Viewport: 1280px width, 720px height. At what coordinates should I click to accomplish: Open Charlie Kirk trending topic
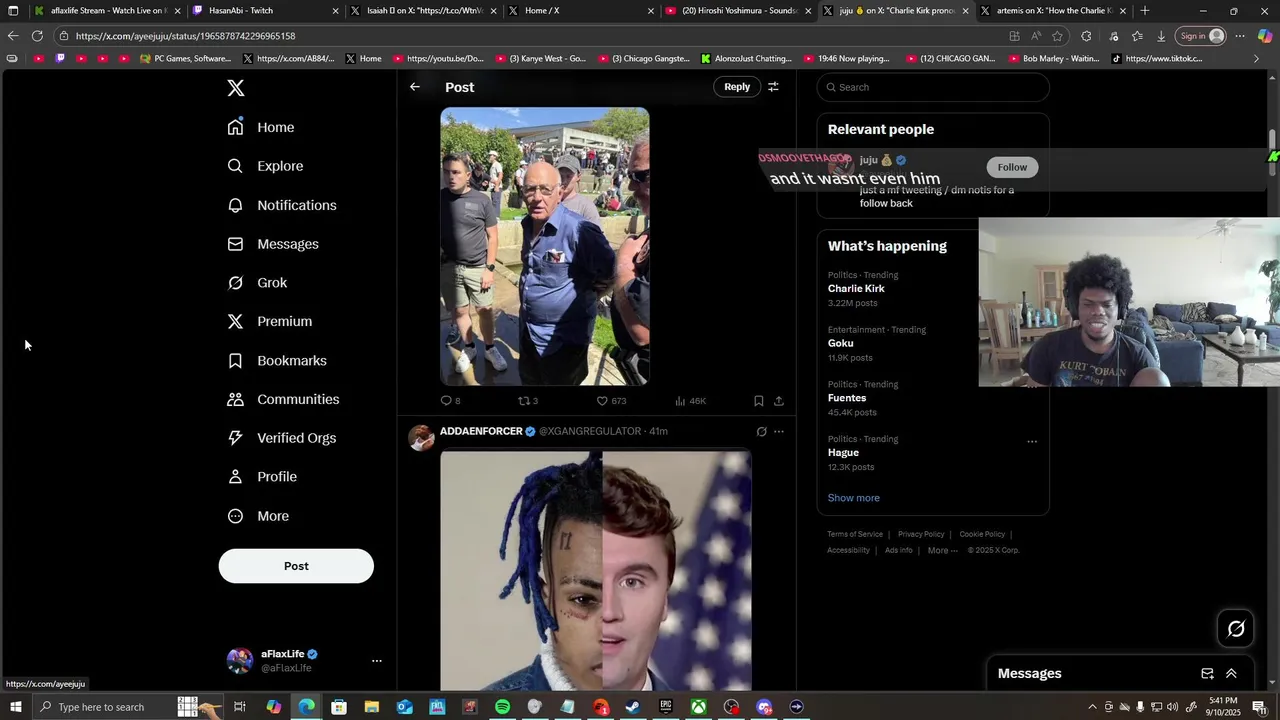(856, 289)
